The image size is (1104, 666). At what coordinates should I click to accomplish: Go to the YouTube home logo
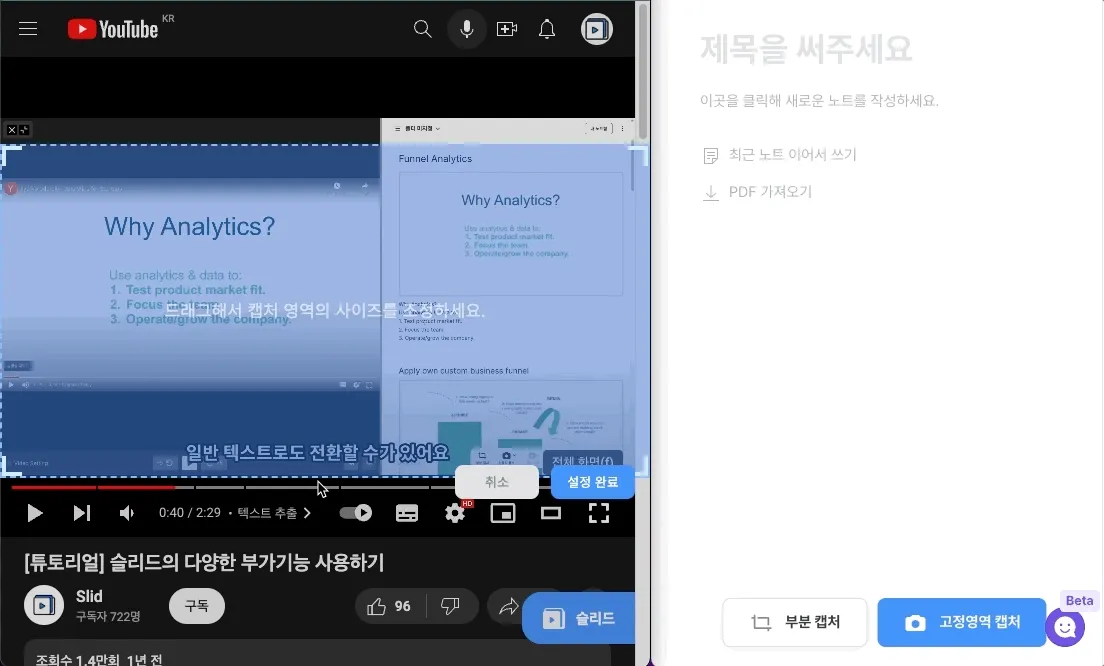[113, 29]
